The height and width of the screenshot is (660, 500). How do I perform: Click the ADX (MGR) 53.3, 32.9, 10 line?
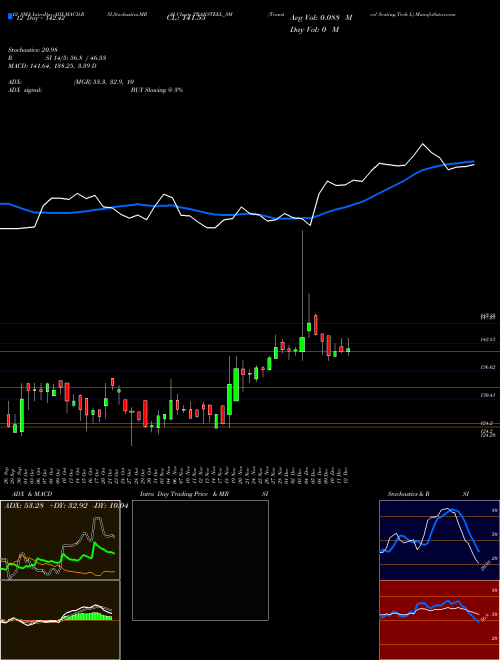71,82
